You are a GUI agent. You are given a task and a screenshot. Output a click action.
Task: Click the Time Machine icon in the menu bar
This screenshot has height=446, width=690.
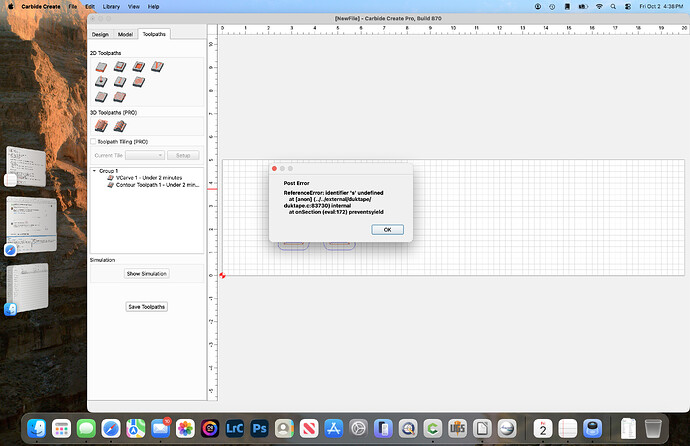pyautogui.click(x=552, y=7)
